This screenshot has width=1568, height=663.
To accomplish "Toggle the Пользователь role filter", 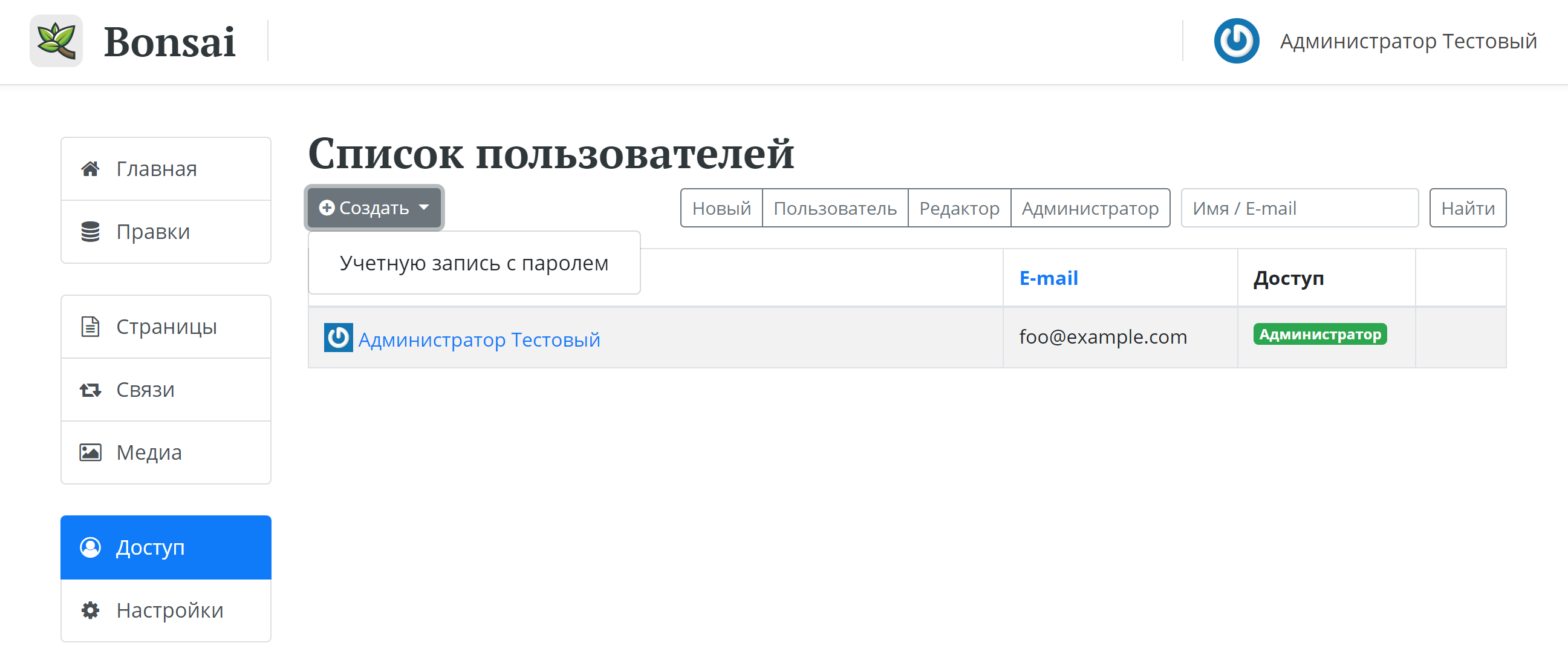I will [x=834, y=208].
